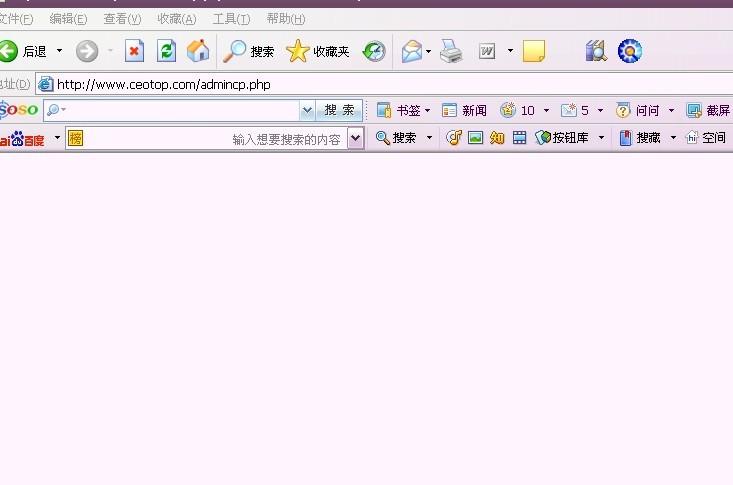This screenshot has width=733, height=485.
Task: Open the 工具(T) menu
Action: [x=231, y=19]
